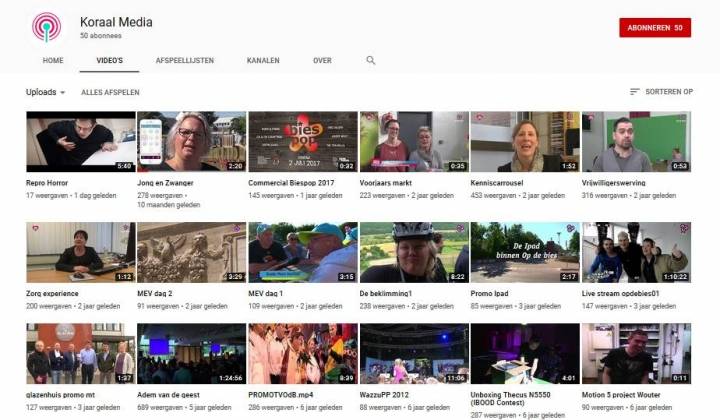Open the WazzuPP 2012 video thumbnail
720x420 pixels.
(413, 354)
